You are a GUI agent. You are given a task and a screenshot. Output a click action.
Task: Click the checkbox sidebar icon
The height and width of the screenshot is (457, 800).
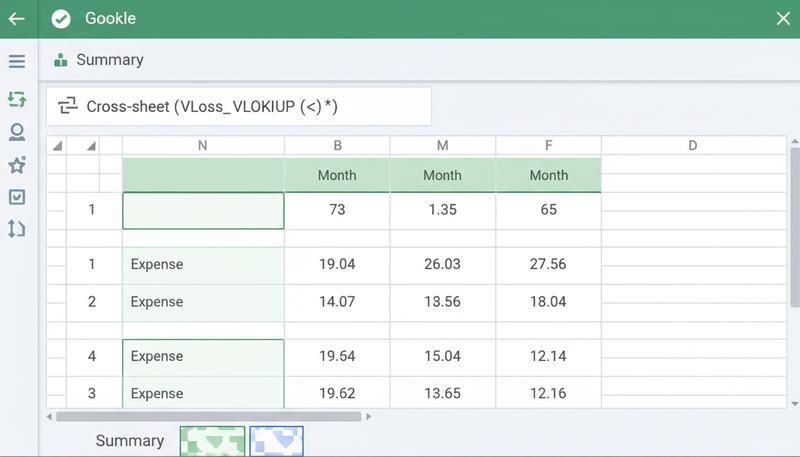coord(17,197)
